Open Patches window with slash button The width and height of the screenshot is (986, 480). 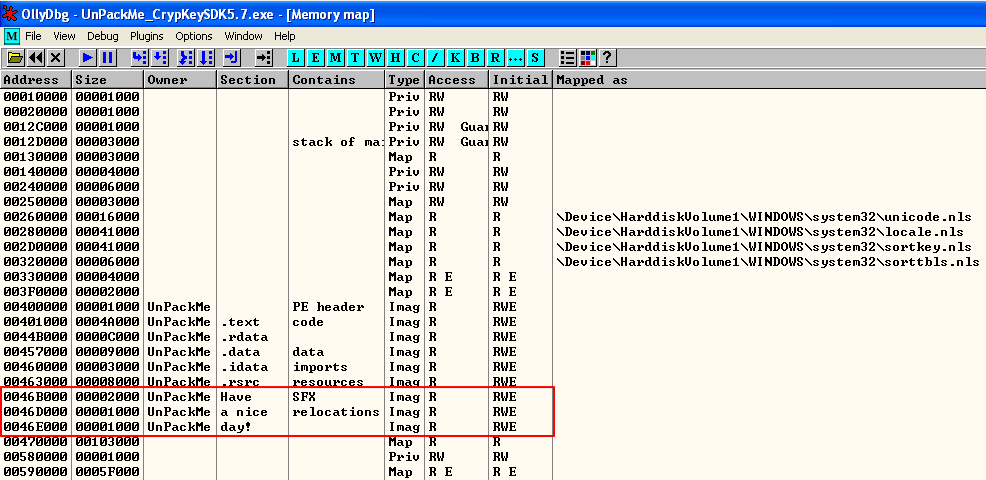coord(435,58)
